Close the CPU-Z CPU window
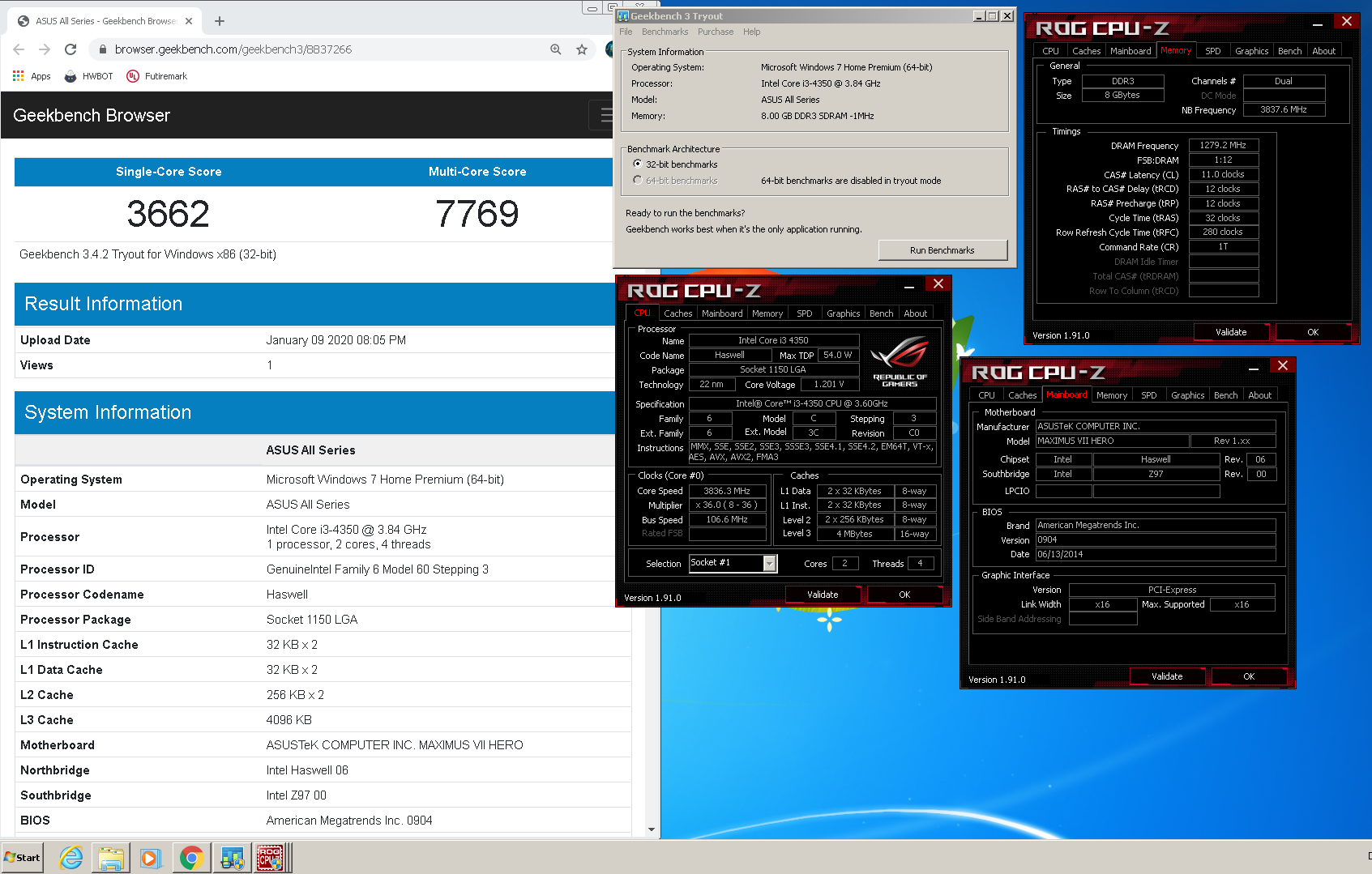 [938, 284]
